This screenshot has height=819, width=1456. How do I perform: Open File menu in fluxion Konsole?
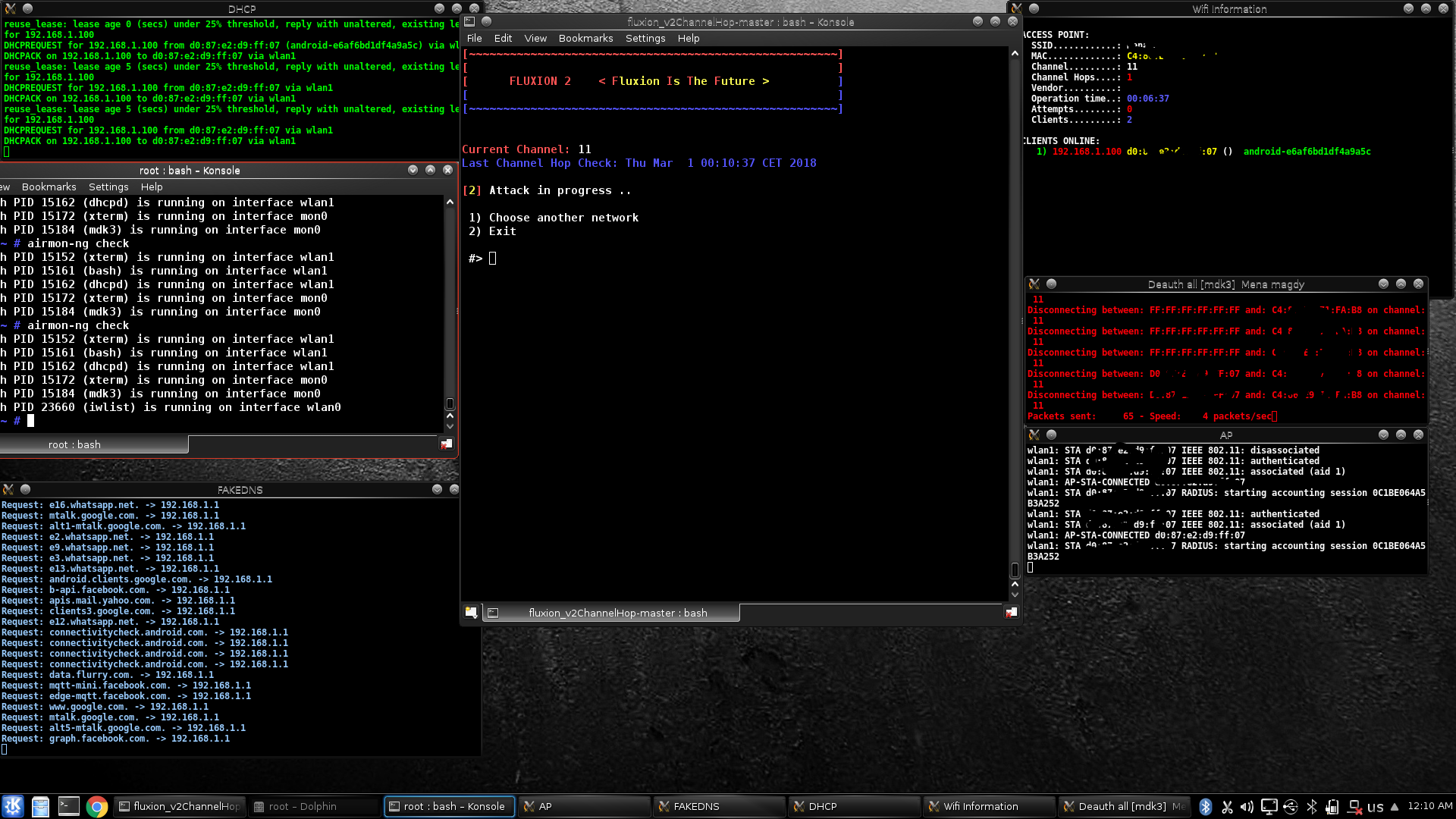click(474, 38)
